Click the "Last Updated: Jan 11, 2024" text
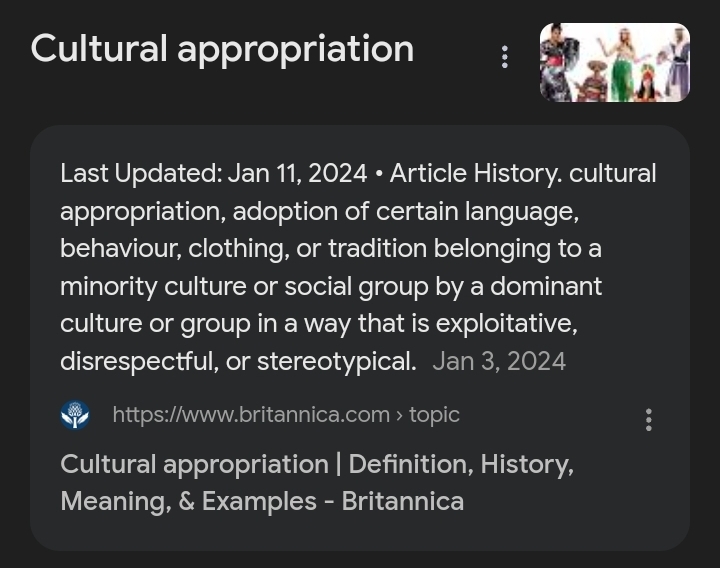 click(x=213, y=174)
